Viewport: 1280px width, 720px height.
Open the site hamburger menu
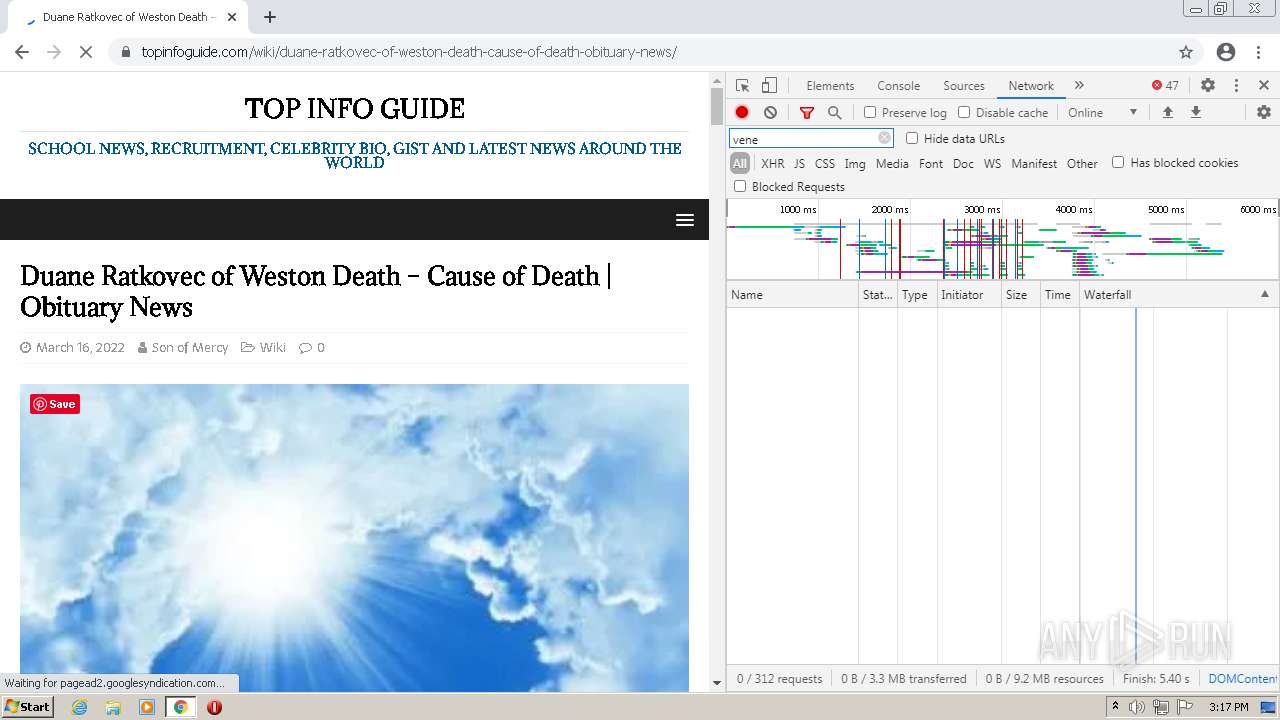coord(685,220)
